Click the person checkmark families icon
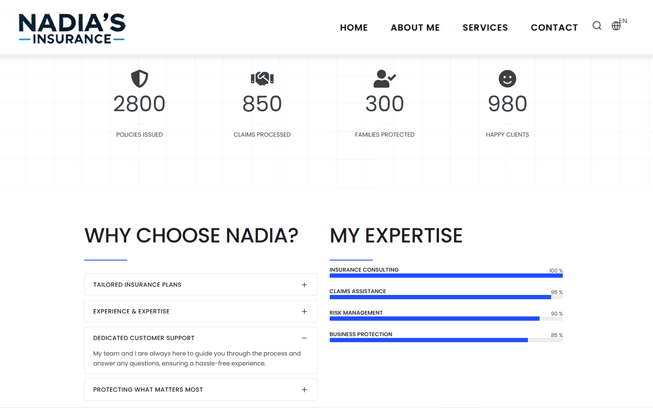This screenshot has height=408, width=653. pyautogui.click(x=384, y=78)
